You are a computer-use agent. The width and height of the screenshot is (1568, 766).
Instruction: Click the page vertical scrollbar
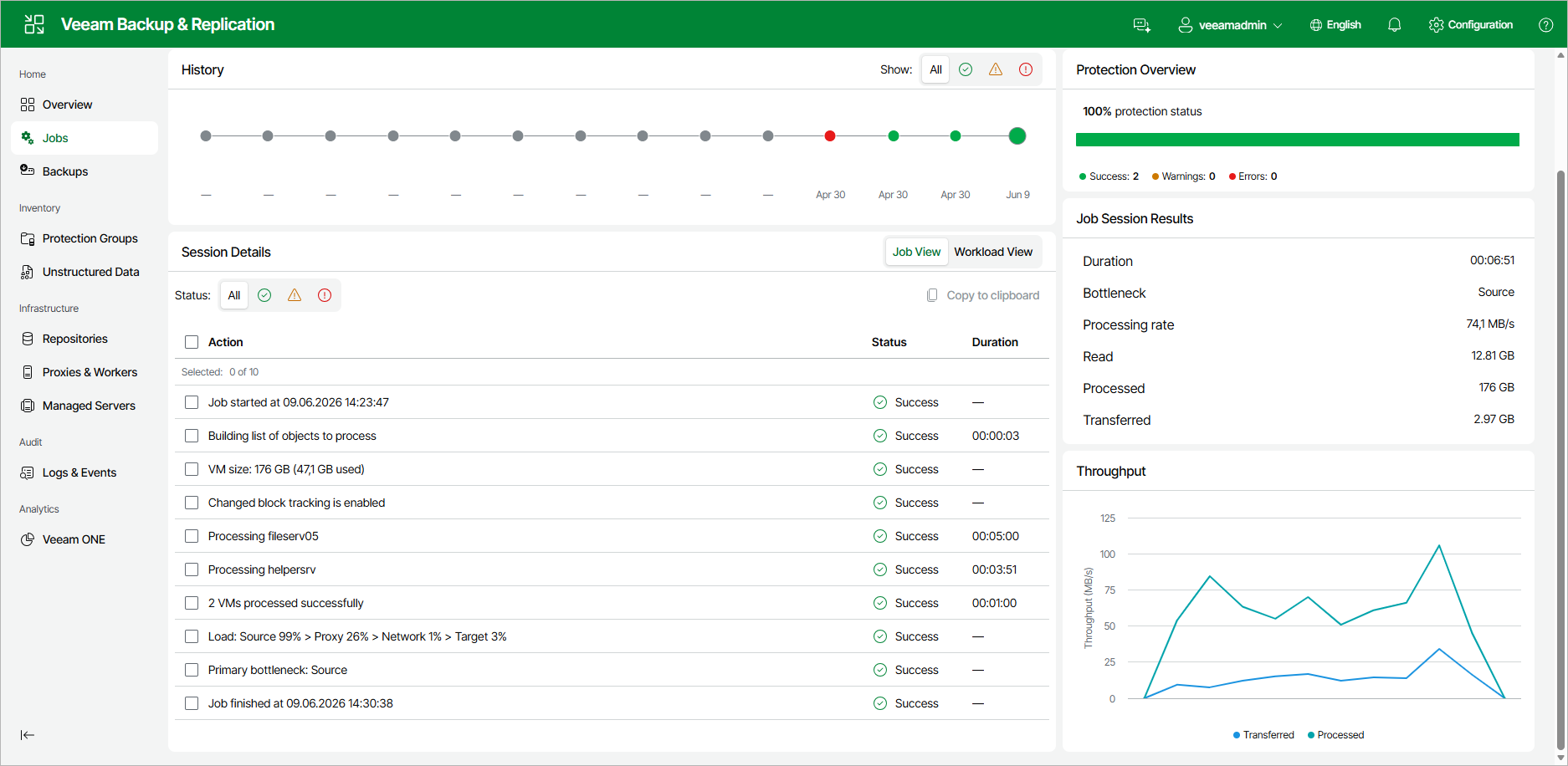coord(1560,460)
